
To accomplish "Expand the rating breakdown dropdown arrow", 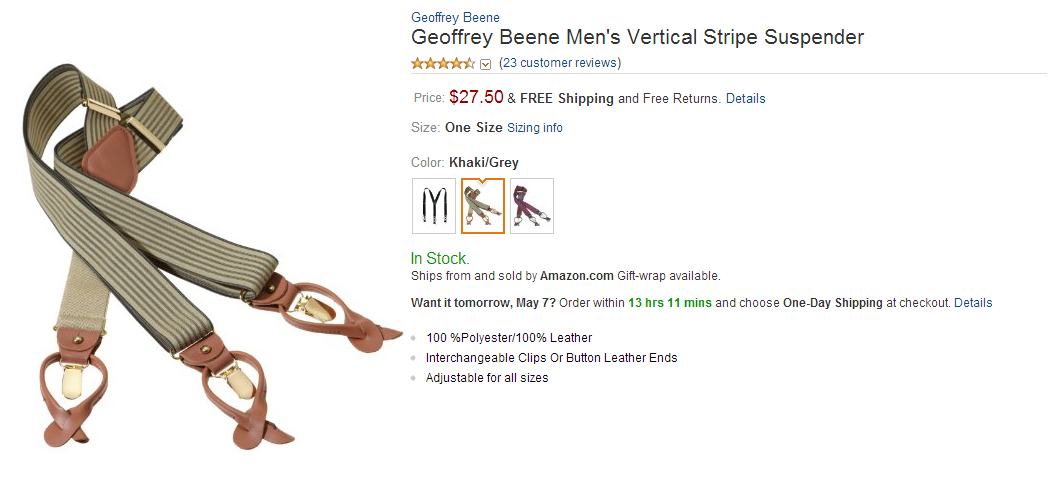I will (x=486, y=64).
